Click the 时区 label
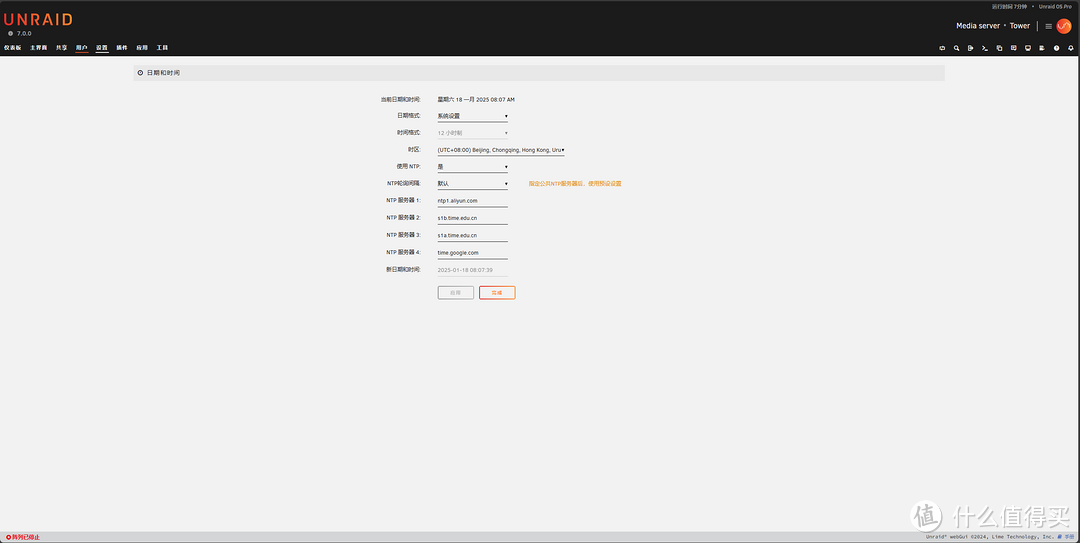Viewport: 1080px width, 543px height. click(414, 150)
